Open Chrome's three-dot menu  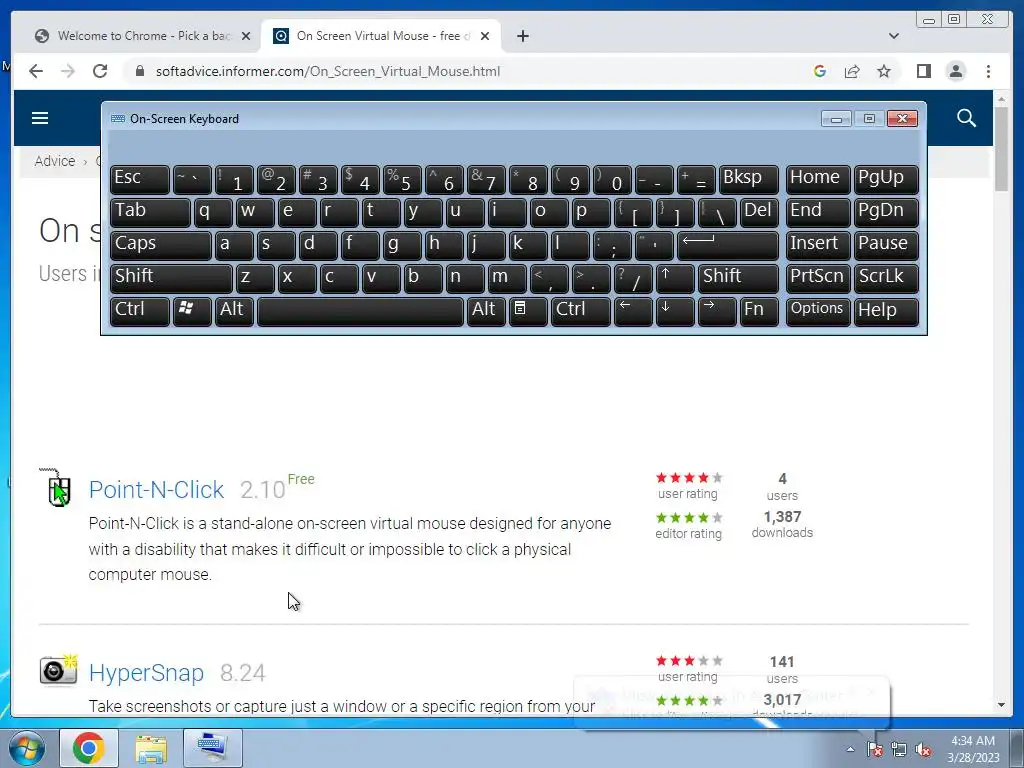[988, 71]
